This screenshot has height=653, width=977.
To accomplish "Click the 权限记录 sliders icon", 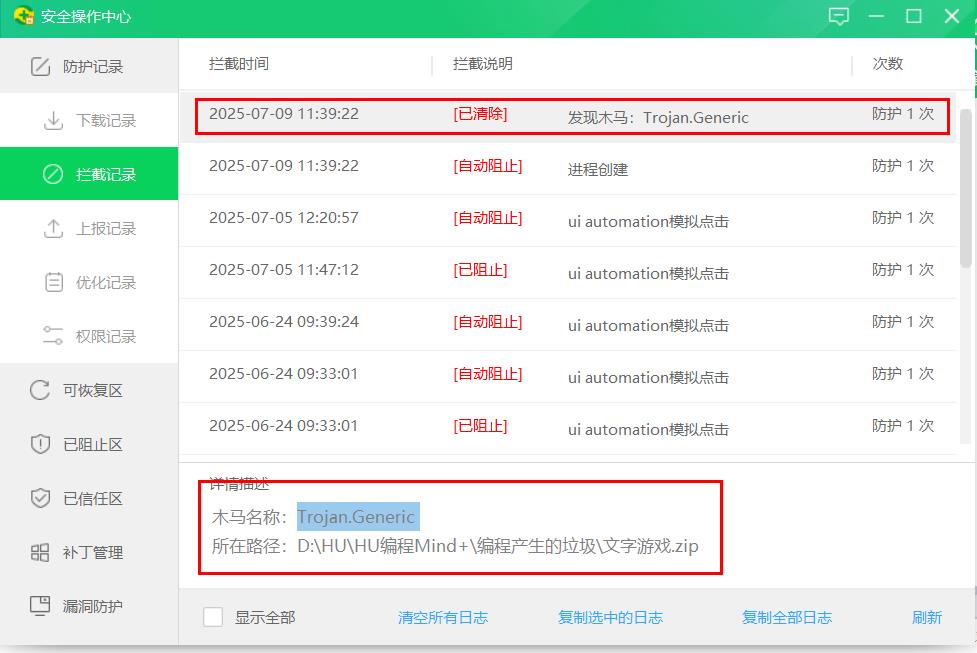I will (53, 336).
